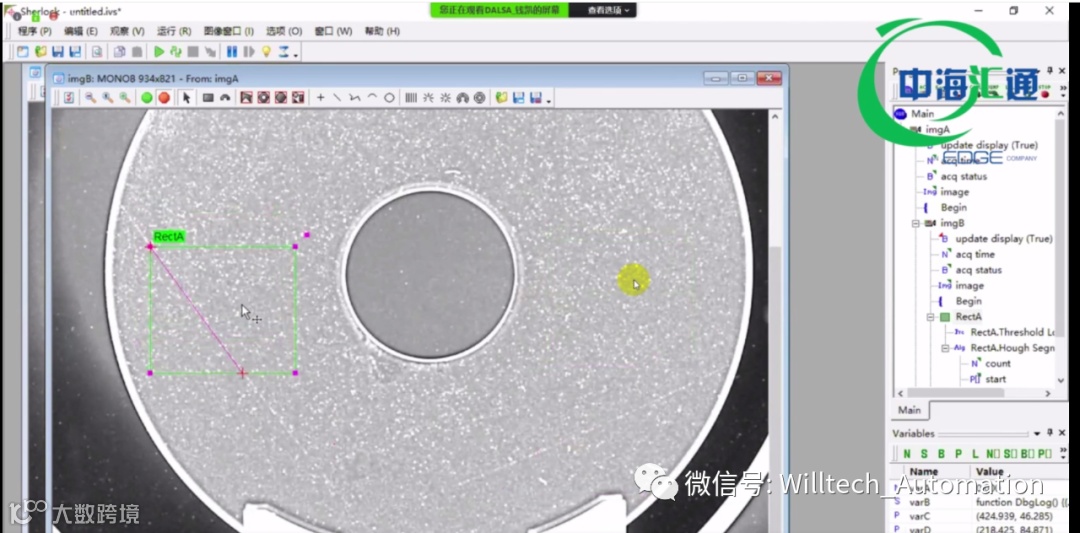Image resolution: width=1080 pixels, height=533 pixels.
Task: Select the Point ROI plus tool
Action: 320,98
